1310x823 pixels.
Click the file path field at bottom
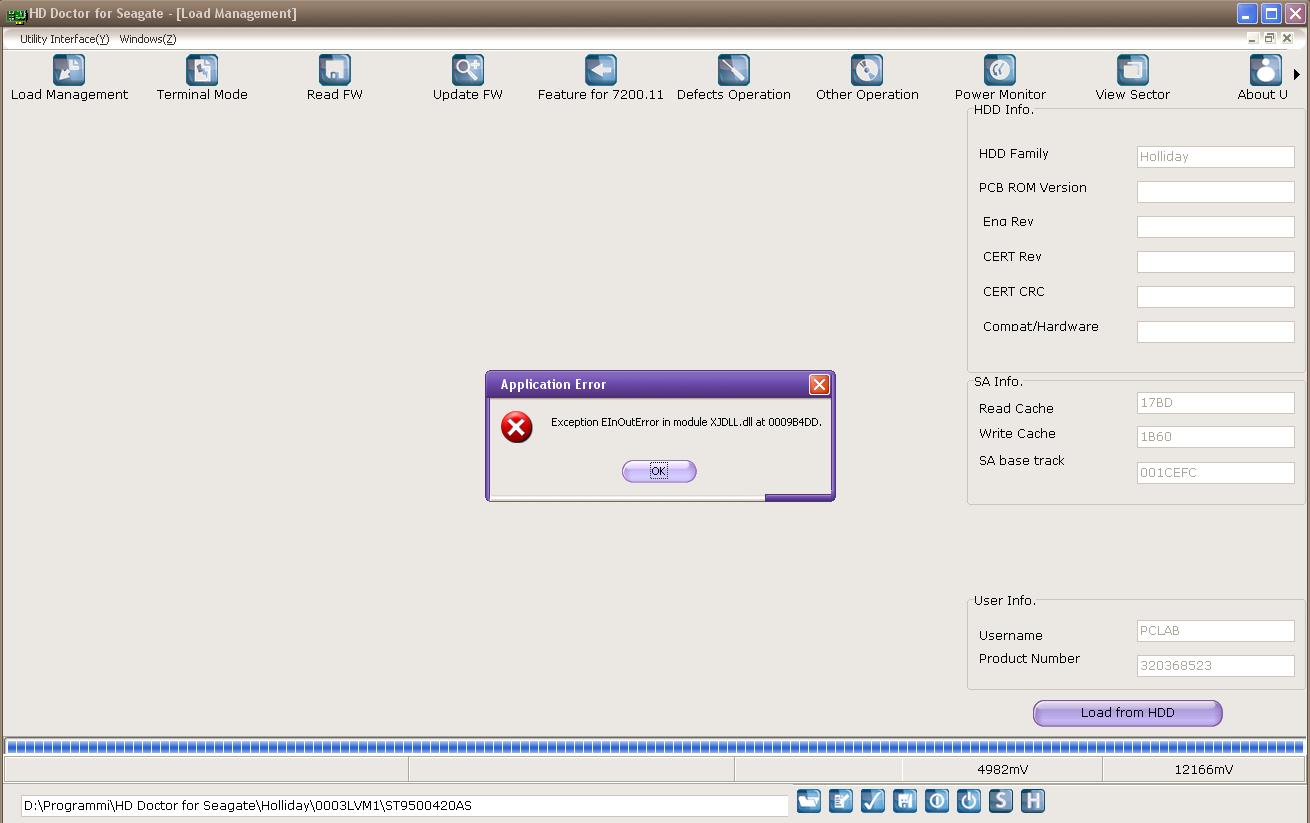click(x=405, y=806)
